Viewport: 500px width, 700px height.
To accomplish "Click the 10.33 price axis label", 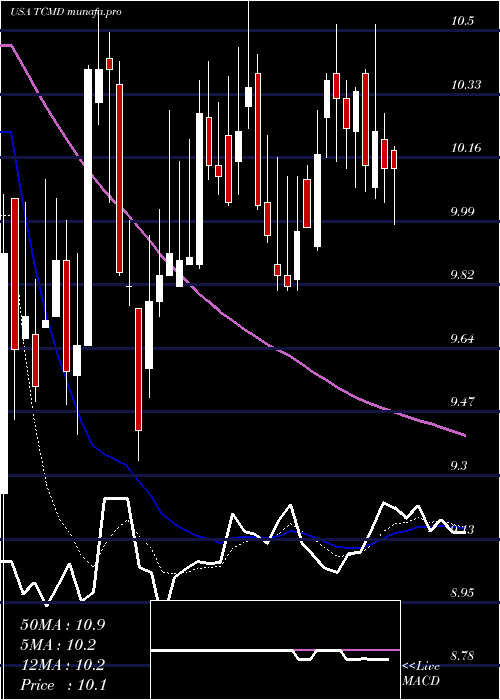I will click(x=466, y=84).
